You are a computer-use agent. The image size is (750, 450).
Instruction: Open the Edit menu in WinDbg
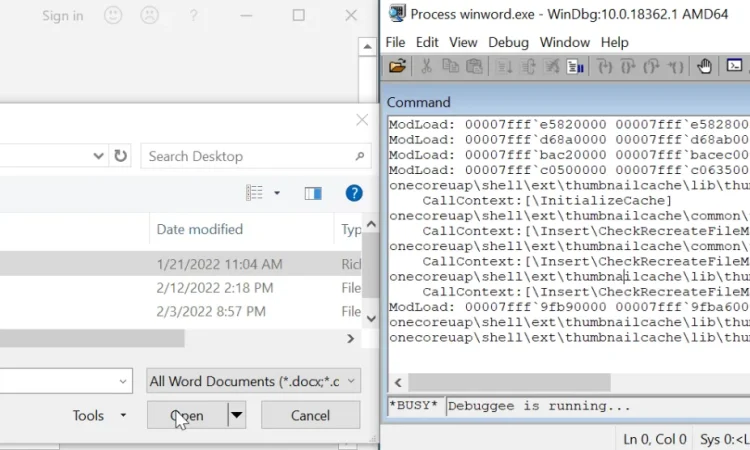coord(427,42)
